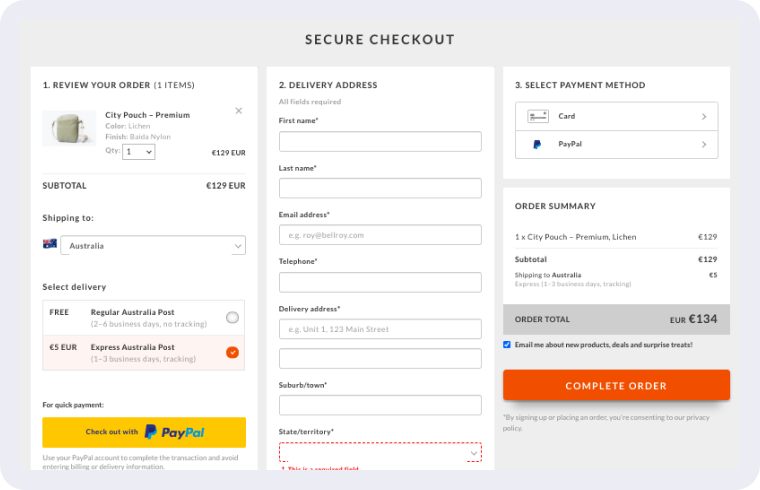
Task: Select Express Australia Post delivery
Action: pos(232,352)
